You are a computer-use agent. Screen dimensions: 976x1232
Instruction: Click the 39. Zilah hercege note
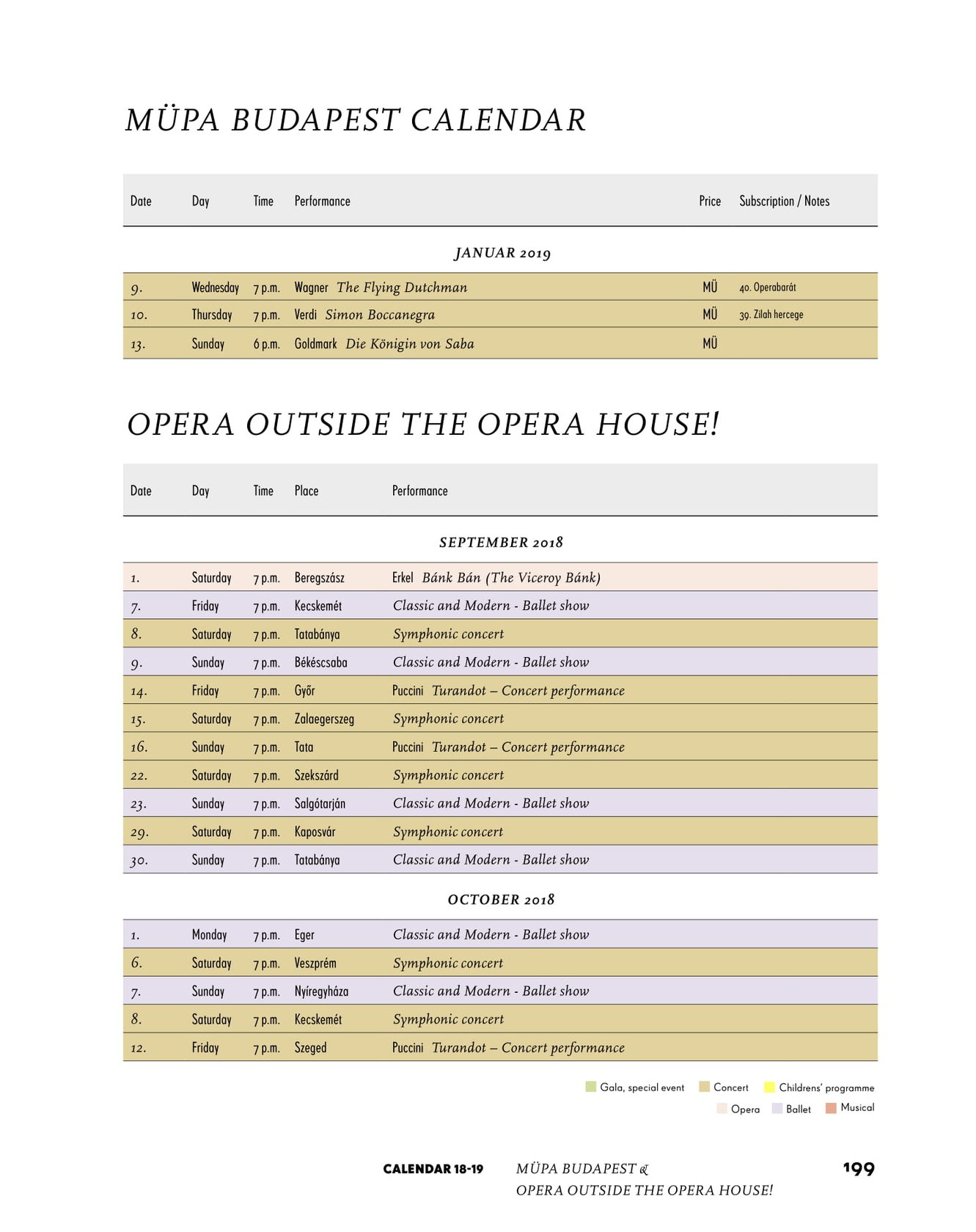point(771,315)
